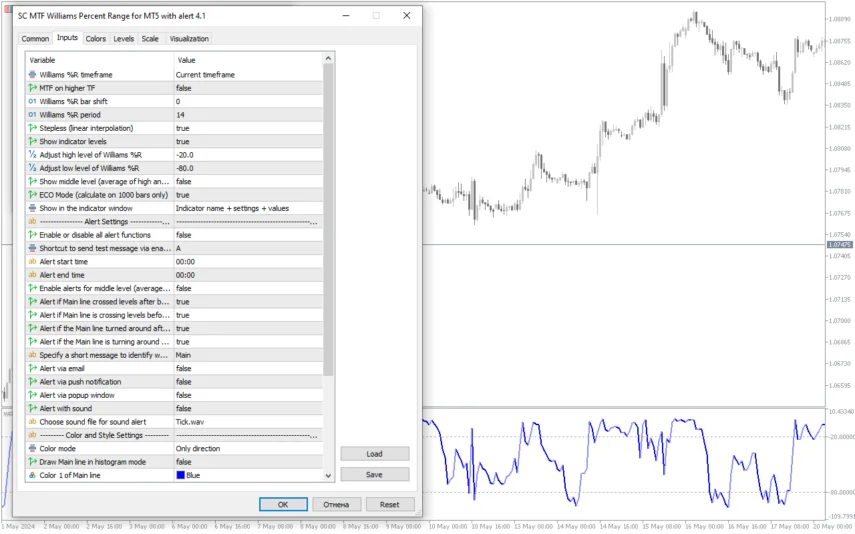The height and width of the screenshot is (534, 855).
Task: Click the boolean icon next to MTF on higher TF
Action: click(32, 88)
